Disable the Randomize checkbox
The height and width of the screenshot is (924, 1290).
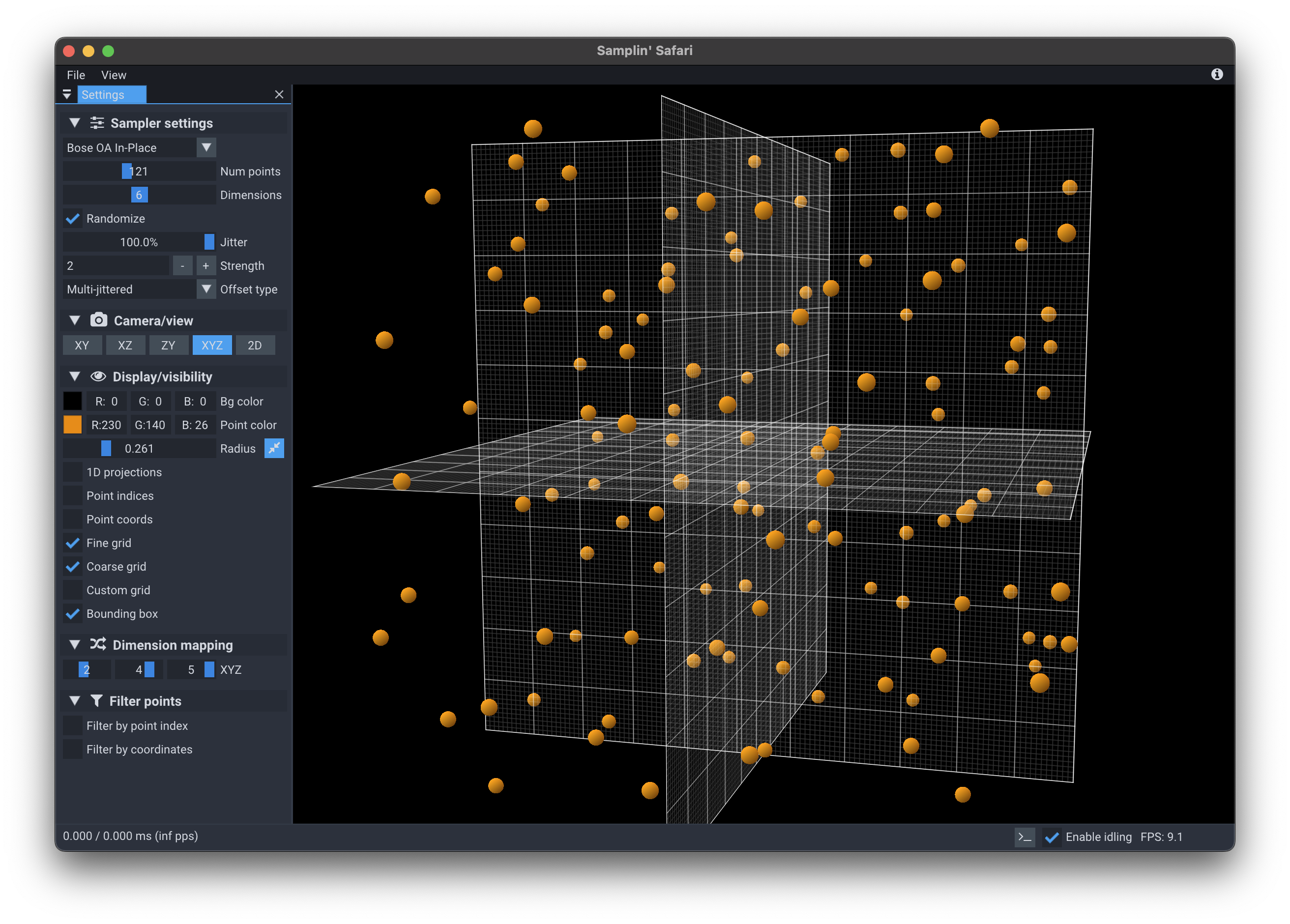pos(73,219)
